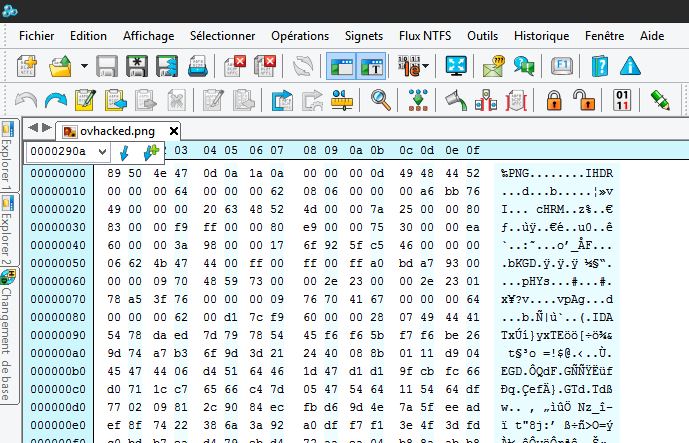Open the Explorer 1 side panel
689x443 pixels.
click(x=7, y=156)
